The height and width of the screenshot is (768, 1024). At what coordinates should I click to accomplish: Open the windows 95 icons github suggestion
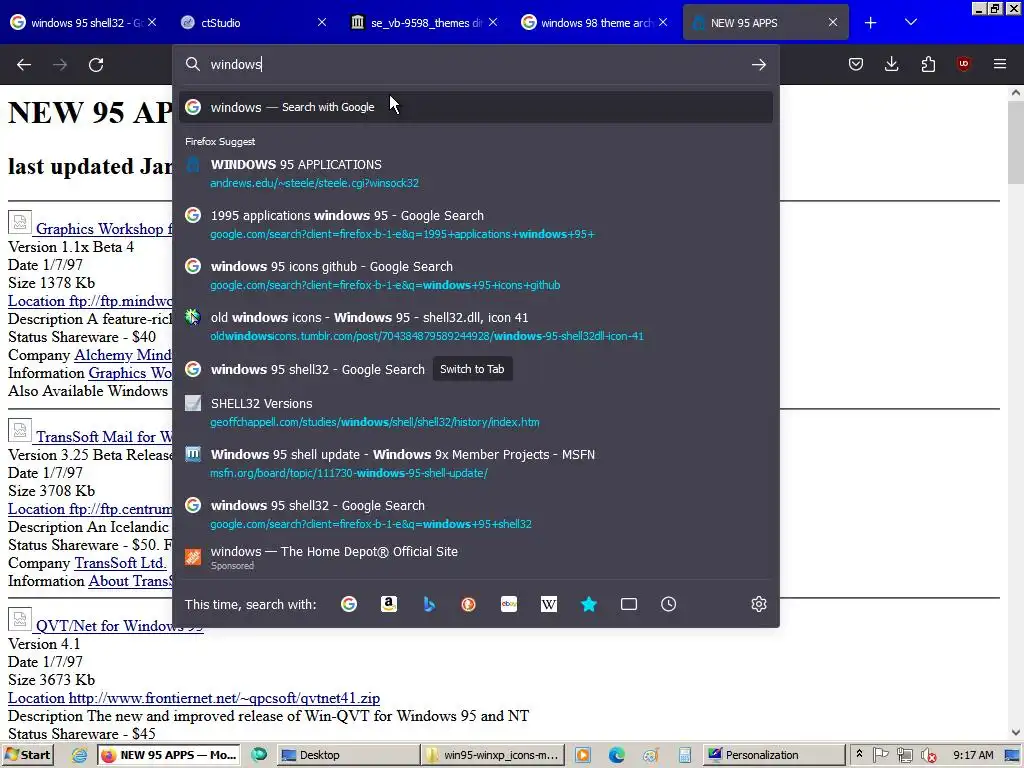476,275
